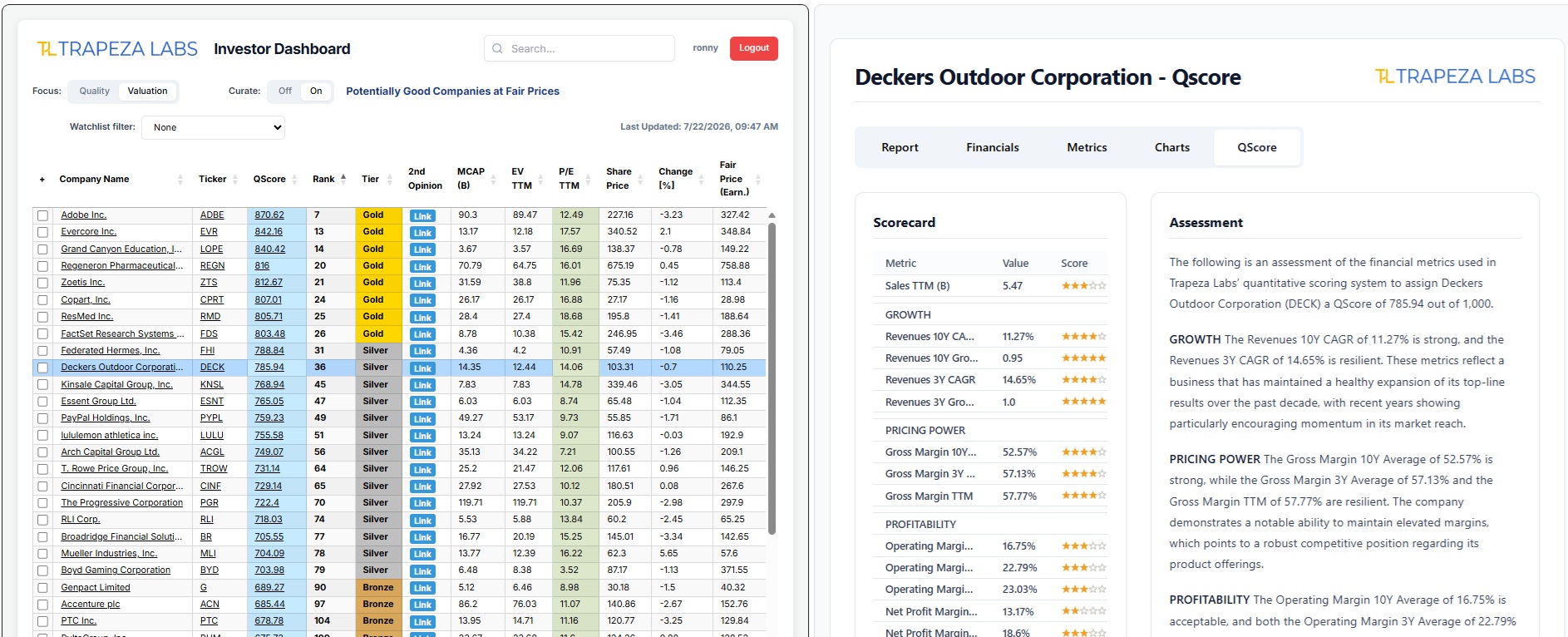The height and width of the screenshot is (637, 1568).
Task: Set Focus toggle to Valuation
Action: coord(147,91)
